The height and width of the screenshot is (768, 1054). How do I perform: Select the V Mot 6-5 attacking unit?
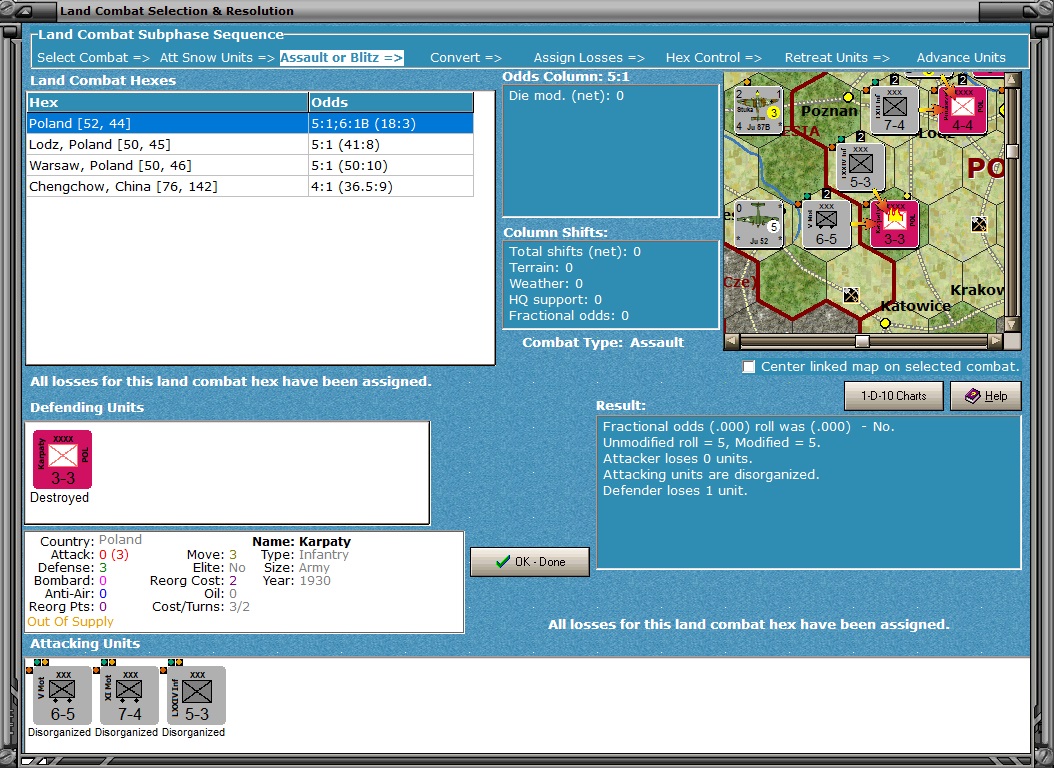pyautogui.click(x=63, y=695)
